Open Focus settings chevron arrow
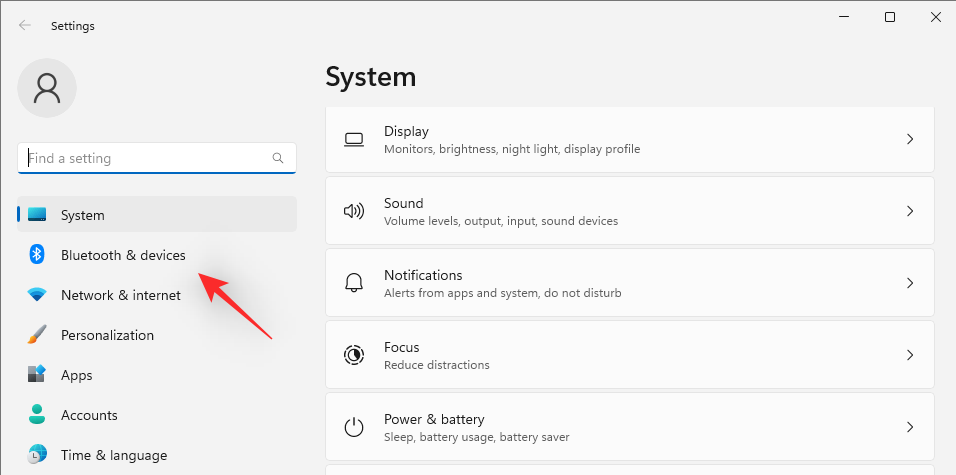The width and height of the screenshot is (956, 475). tap(910, 355)
